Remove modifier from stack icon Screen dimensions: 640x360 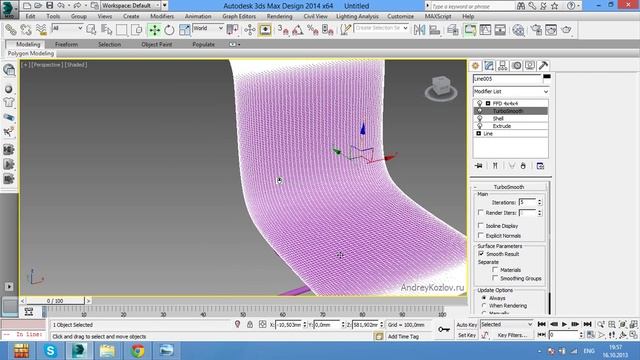523,166
